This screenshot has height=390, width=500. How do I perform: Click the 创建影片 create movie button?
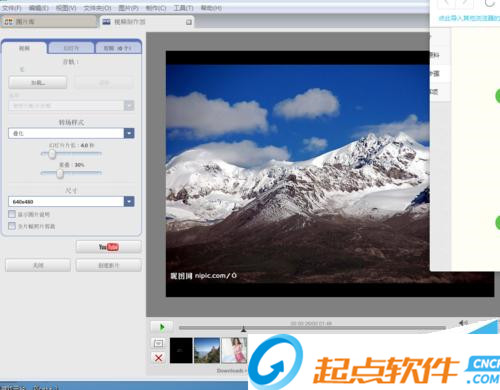tap(109, 266)
